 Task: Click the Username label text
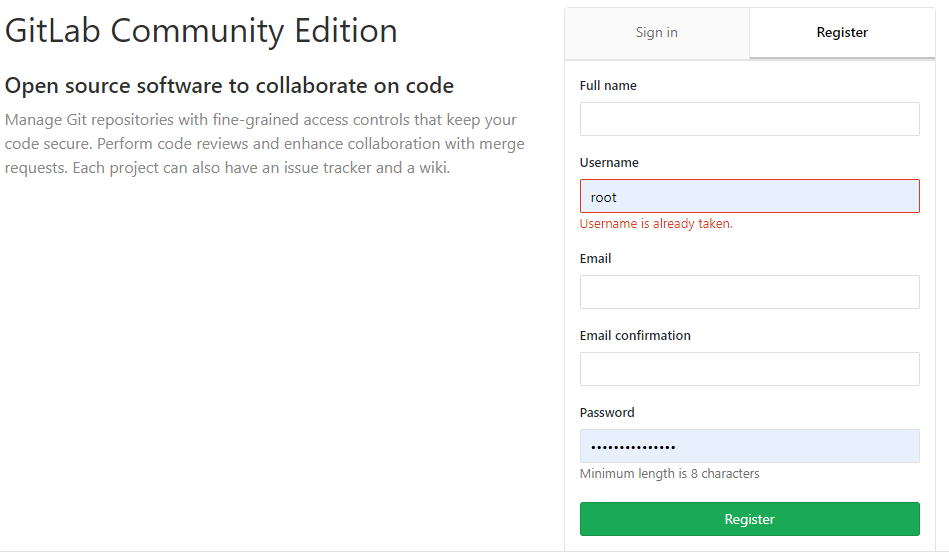609,163
